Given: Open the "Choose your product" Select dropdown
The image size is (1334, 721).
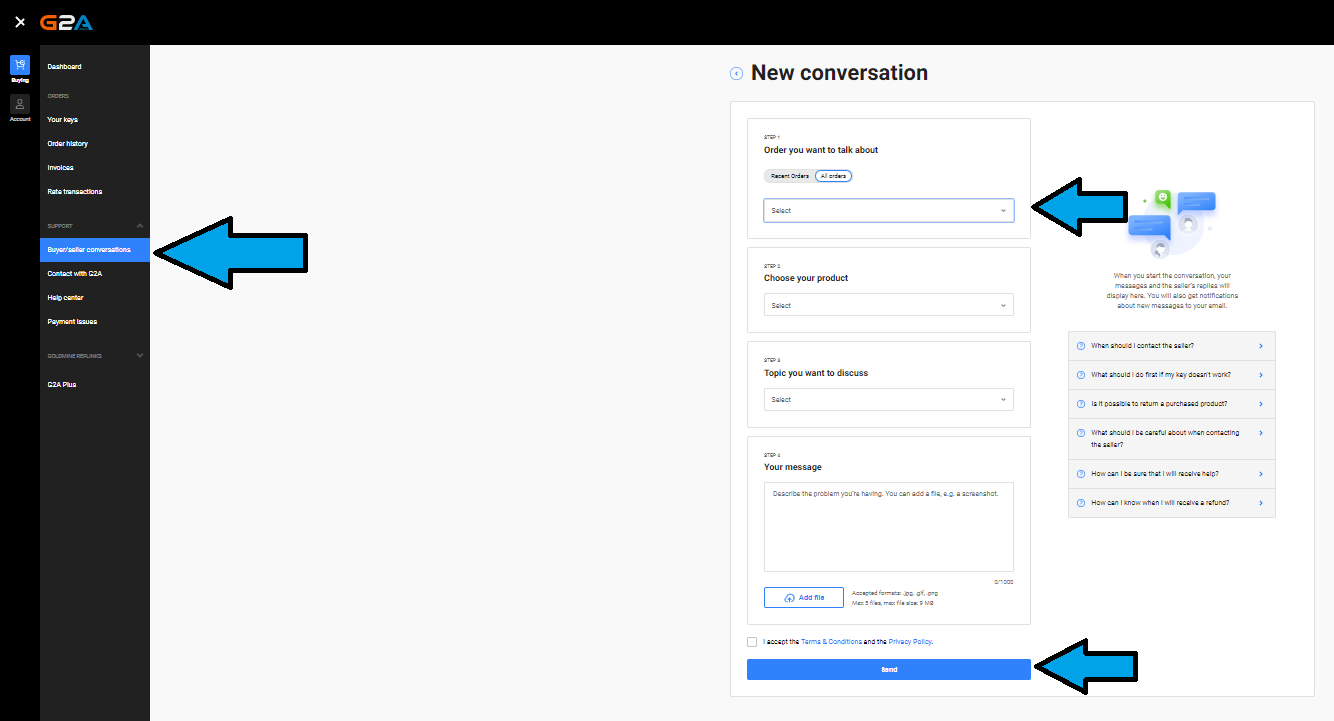Looking at the screenshot, I should click(x=888, y=304).
